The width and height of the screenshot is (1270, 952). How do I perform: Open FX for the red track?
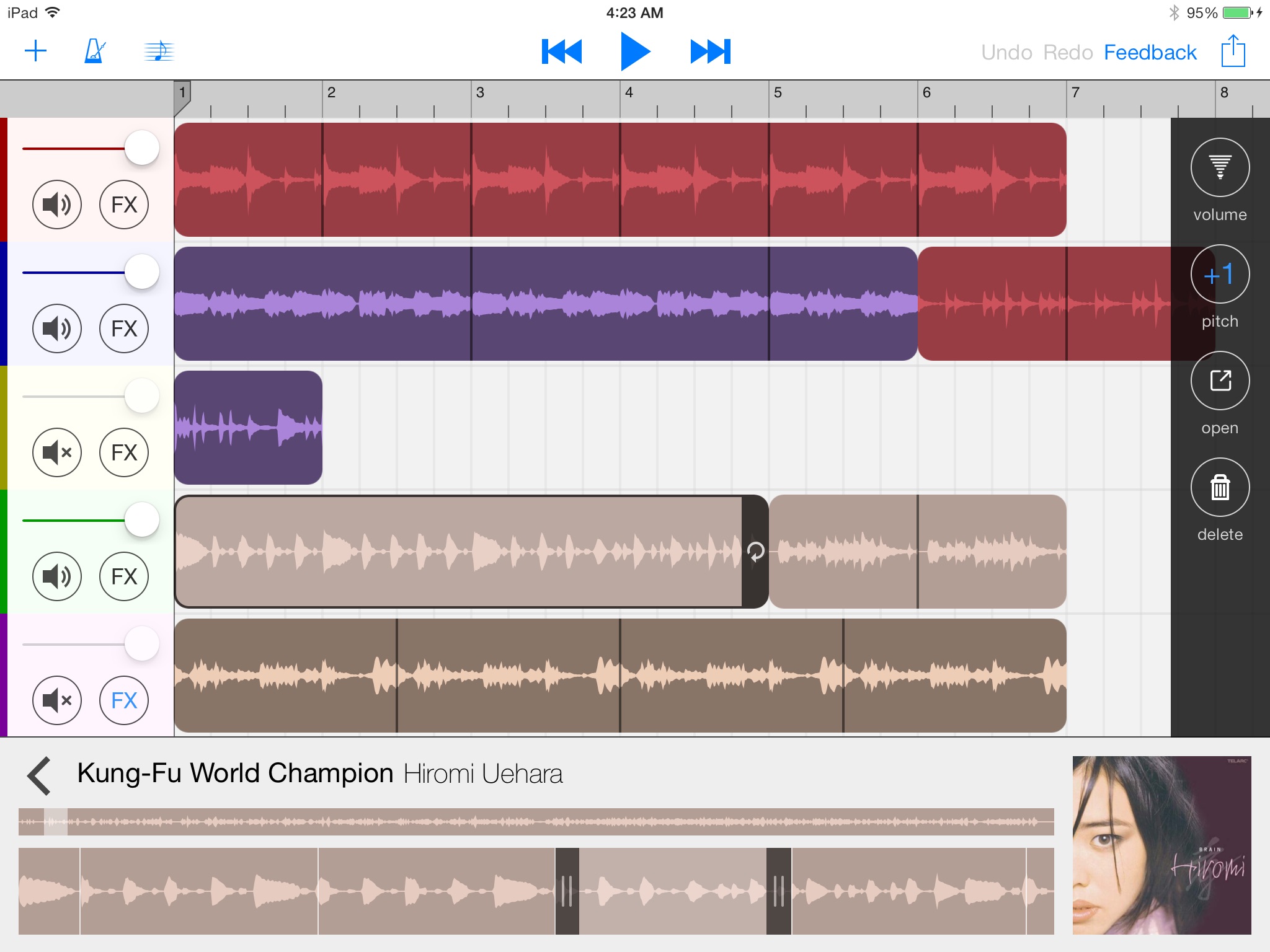124,205
